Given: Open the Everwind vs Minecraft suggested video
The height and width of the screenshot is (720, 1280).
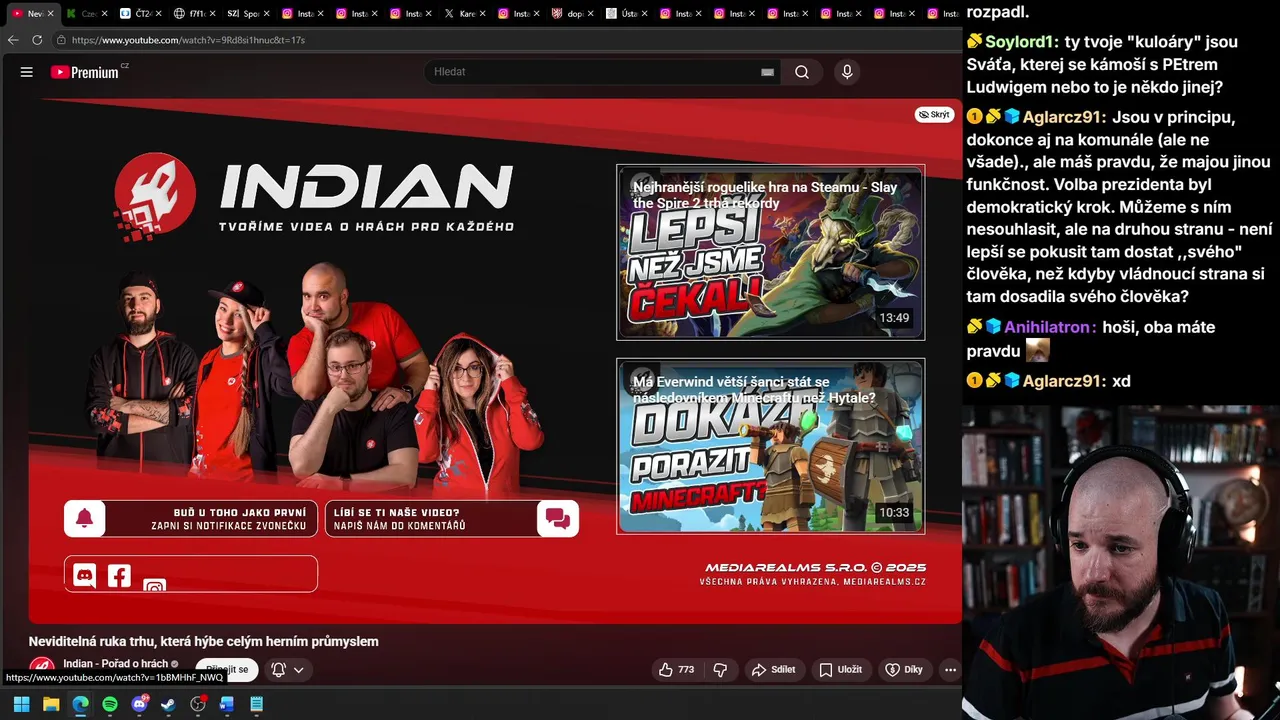Looking at the screenshot, I should pos(770,446).
